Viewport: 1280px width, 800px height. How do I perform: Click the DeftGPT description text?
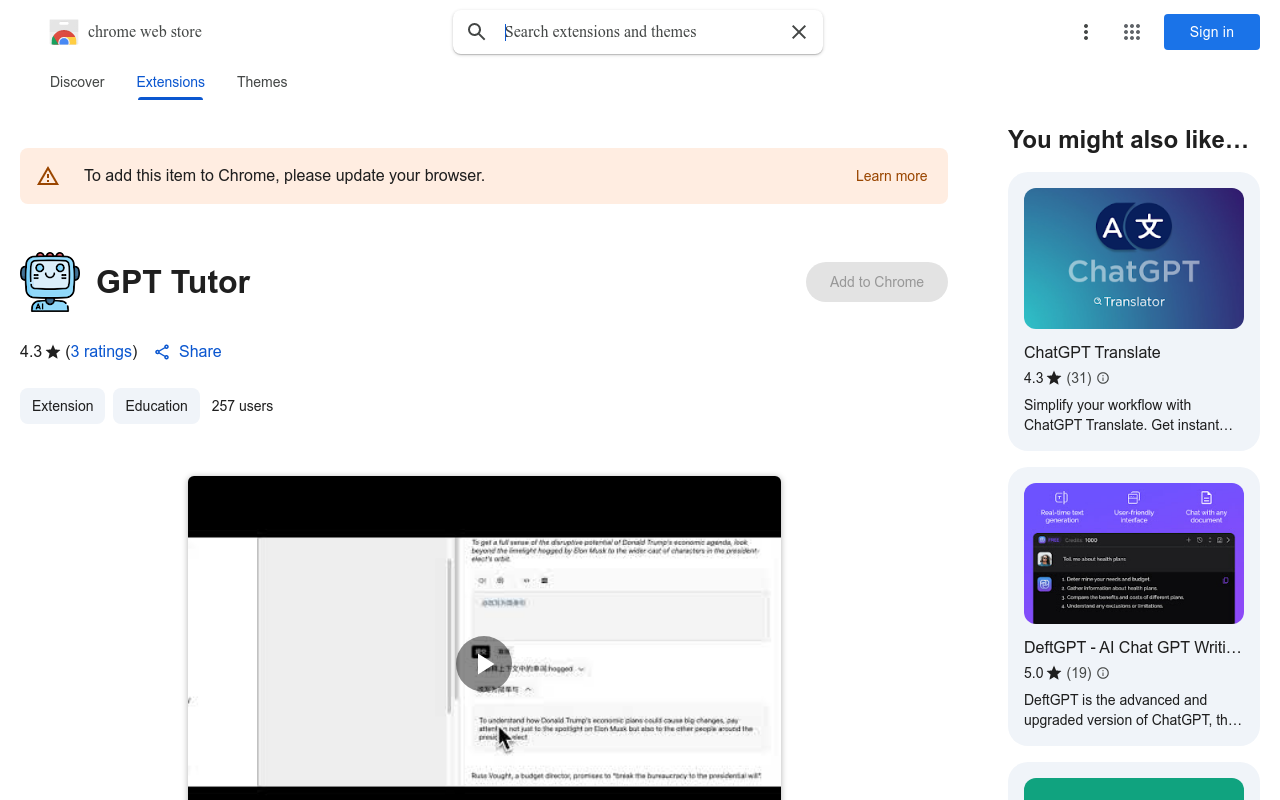tap(1133, 710)
